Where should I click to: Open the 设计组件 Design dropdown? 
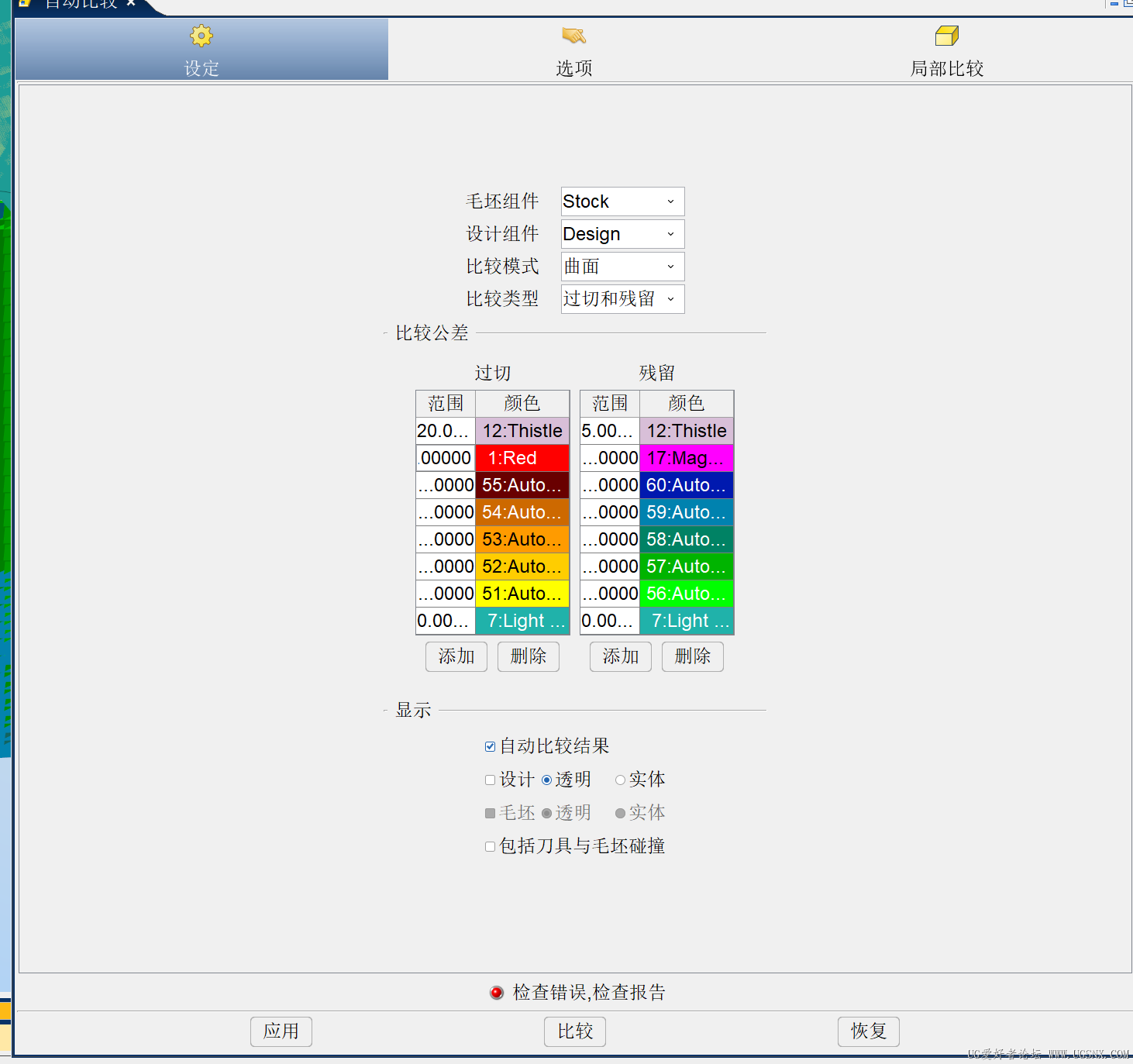(x=622, y=234)
